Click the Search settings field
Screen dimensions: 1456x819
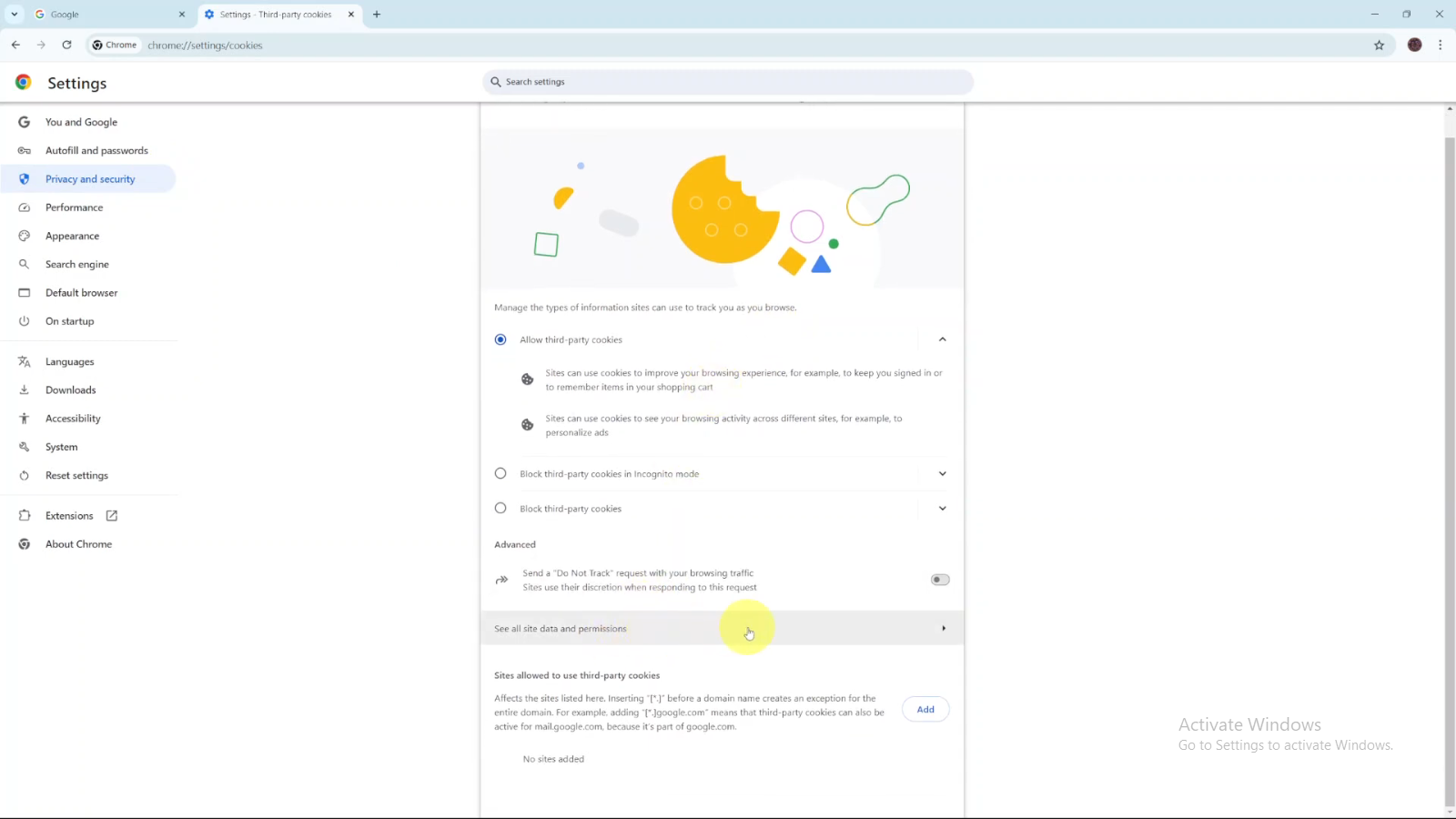728,82
